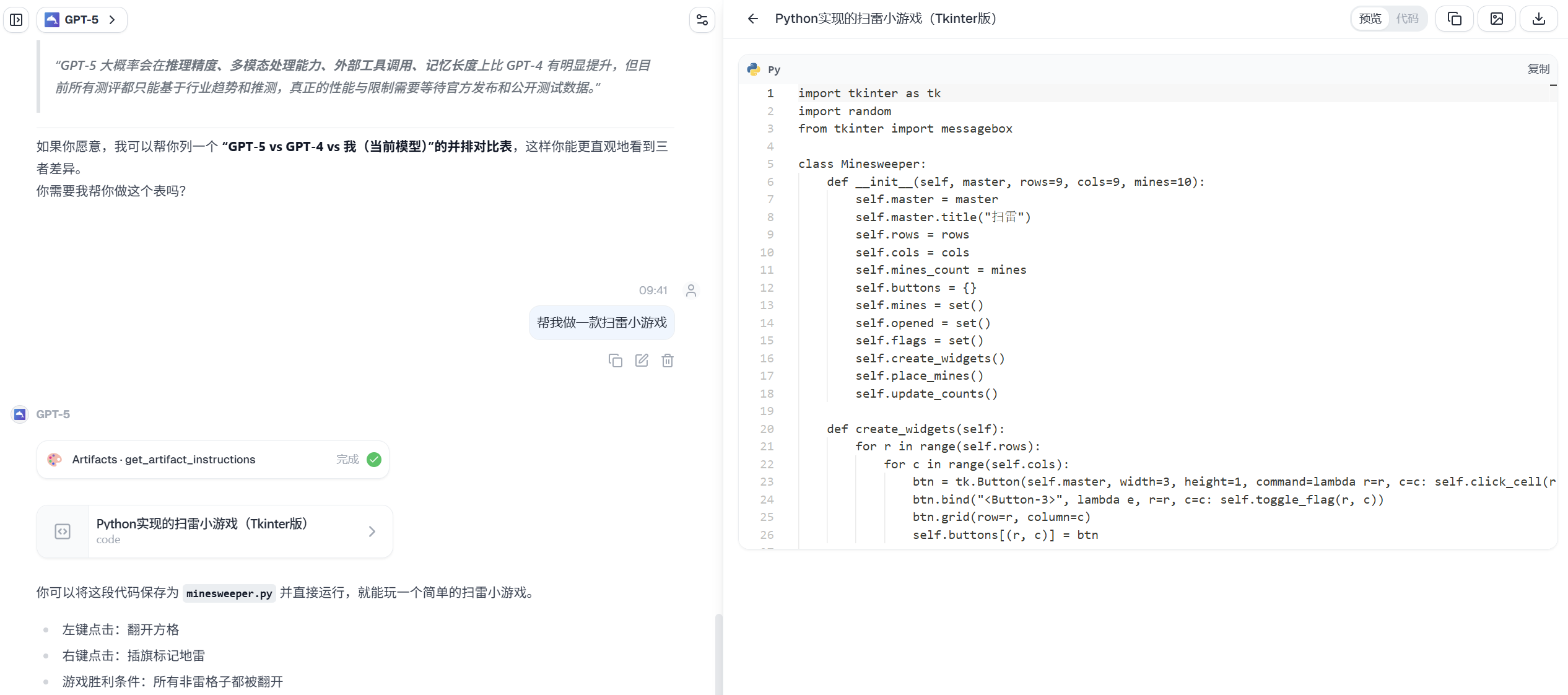Toggle the 预览/代码 view switch
The image size is (1568, 695).
1389,19
